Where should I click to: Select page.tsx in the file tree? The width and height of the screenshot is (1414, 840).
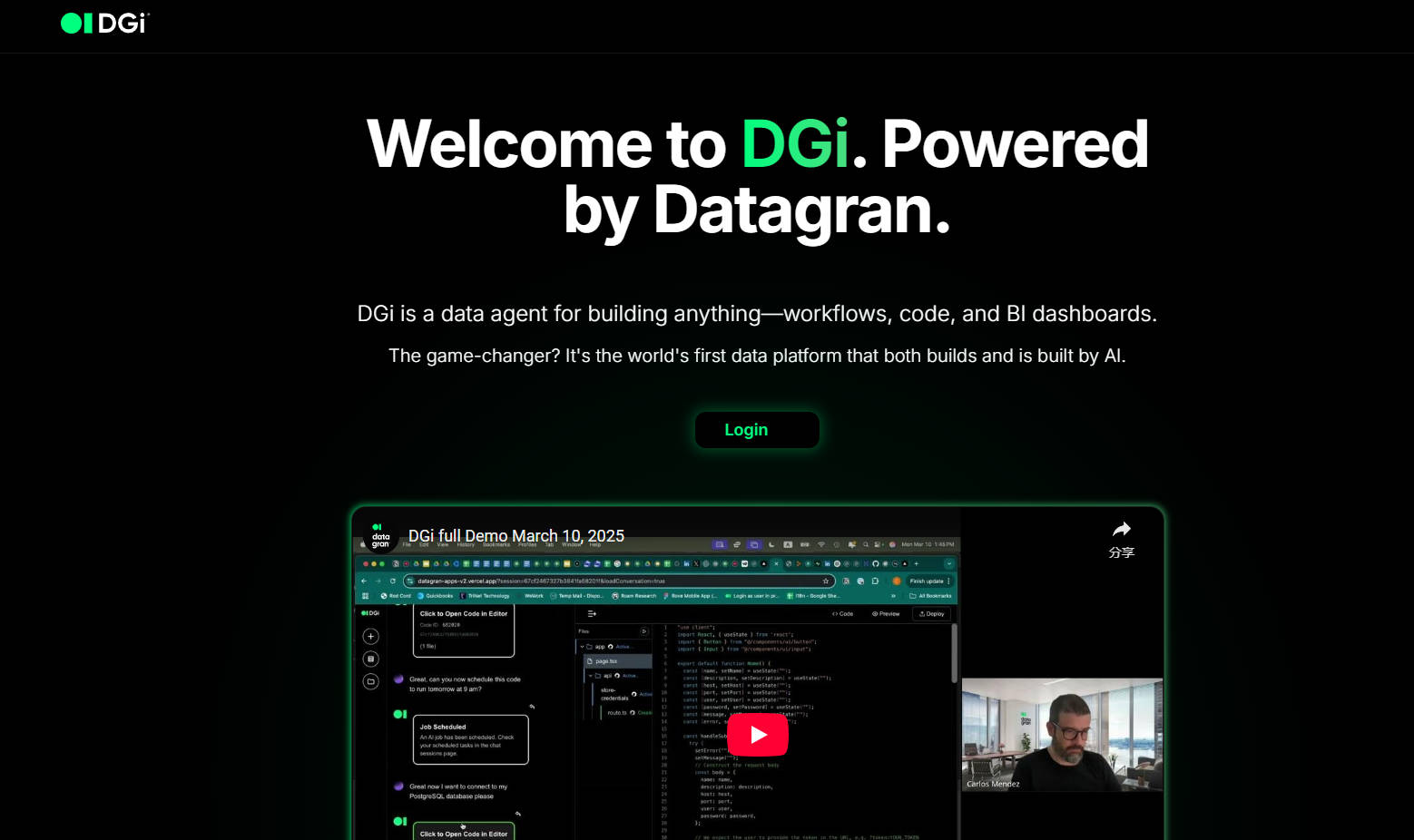[x=606, y=661]
